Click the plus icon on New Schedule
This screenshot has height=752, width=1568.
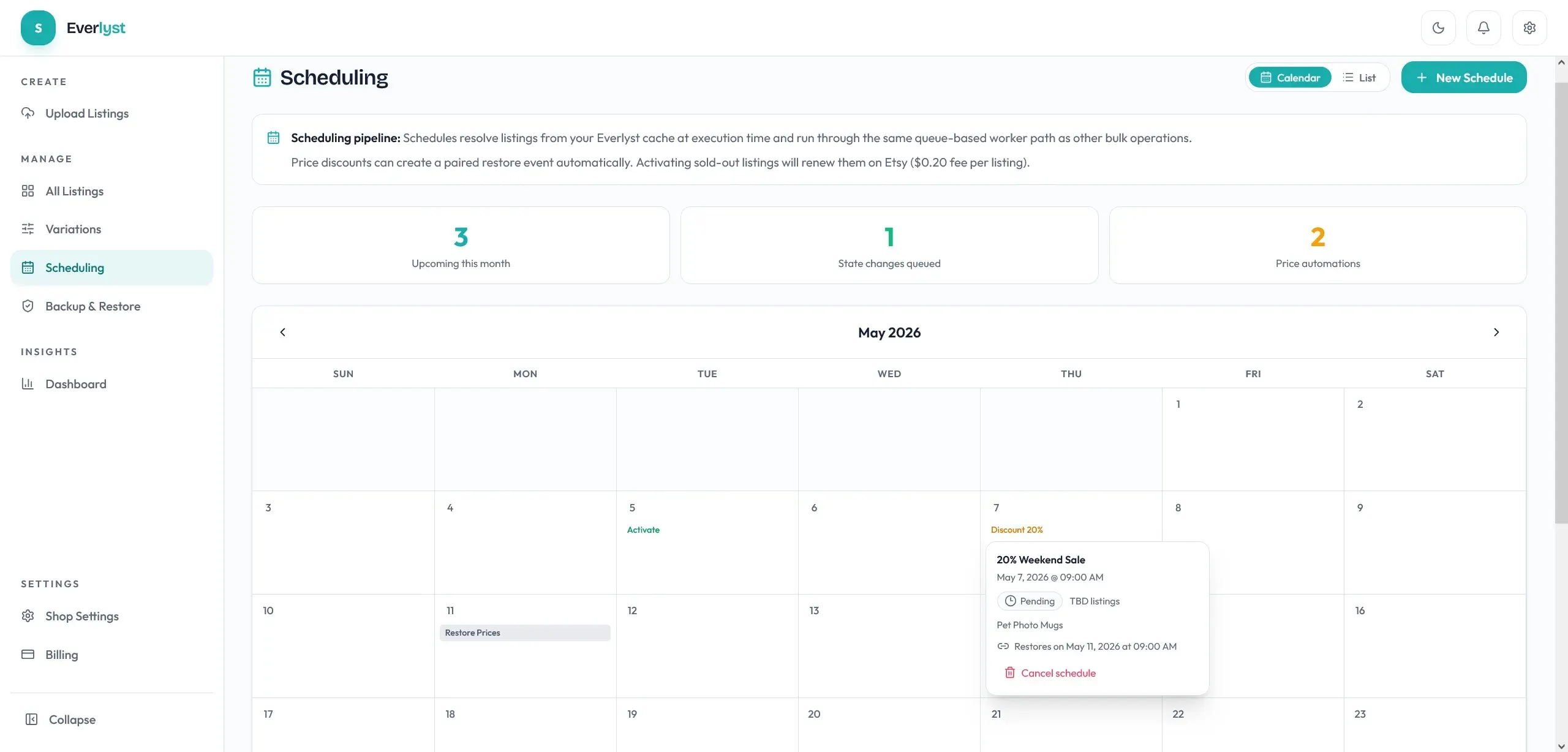[x=1422, y=78]
